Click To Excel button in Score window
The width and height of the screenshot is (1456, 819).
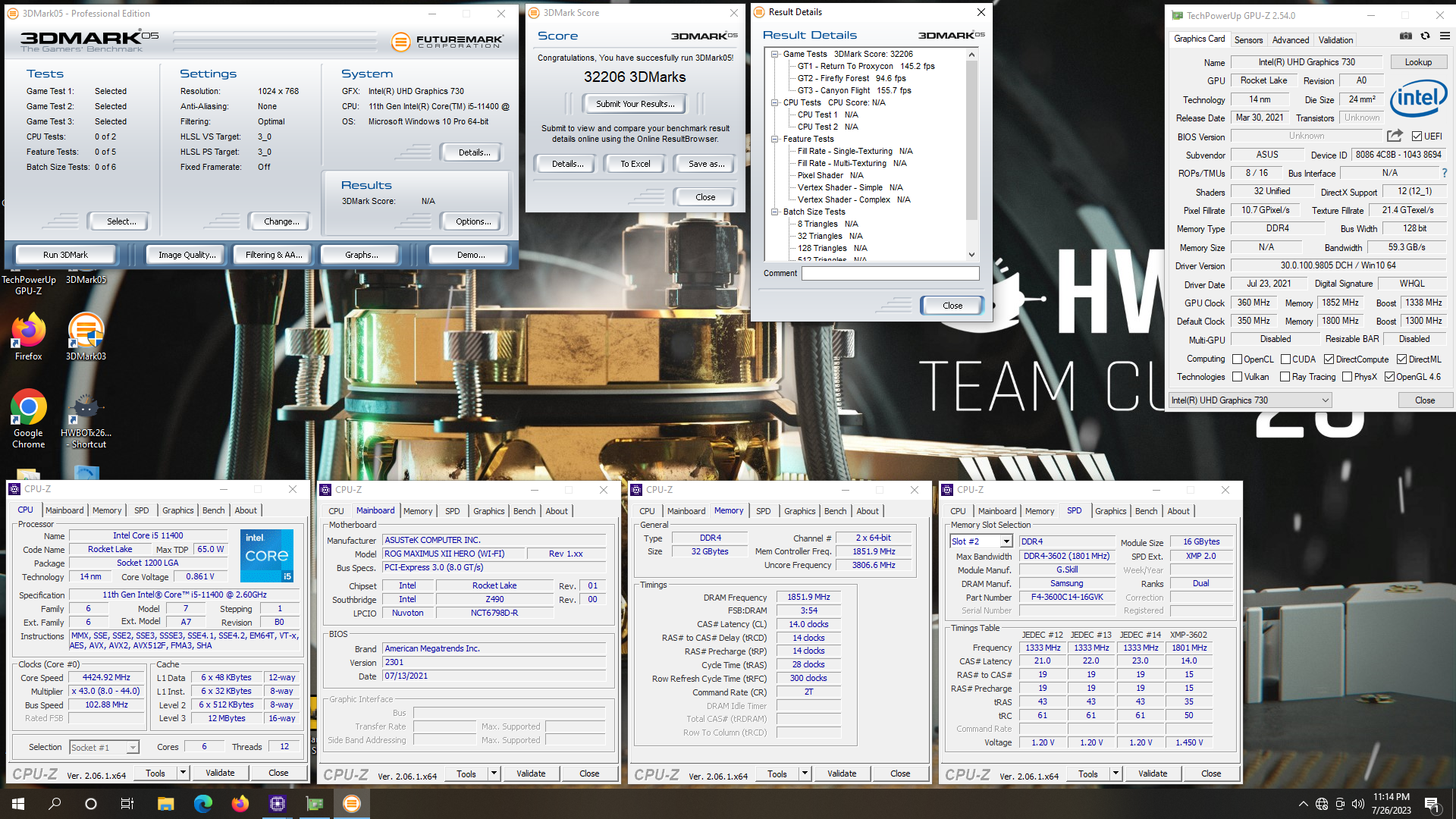pyautogui.click(x=635, y=164)
